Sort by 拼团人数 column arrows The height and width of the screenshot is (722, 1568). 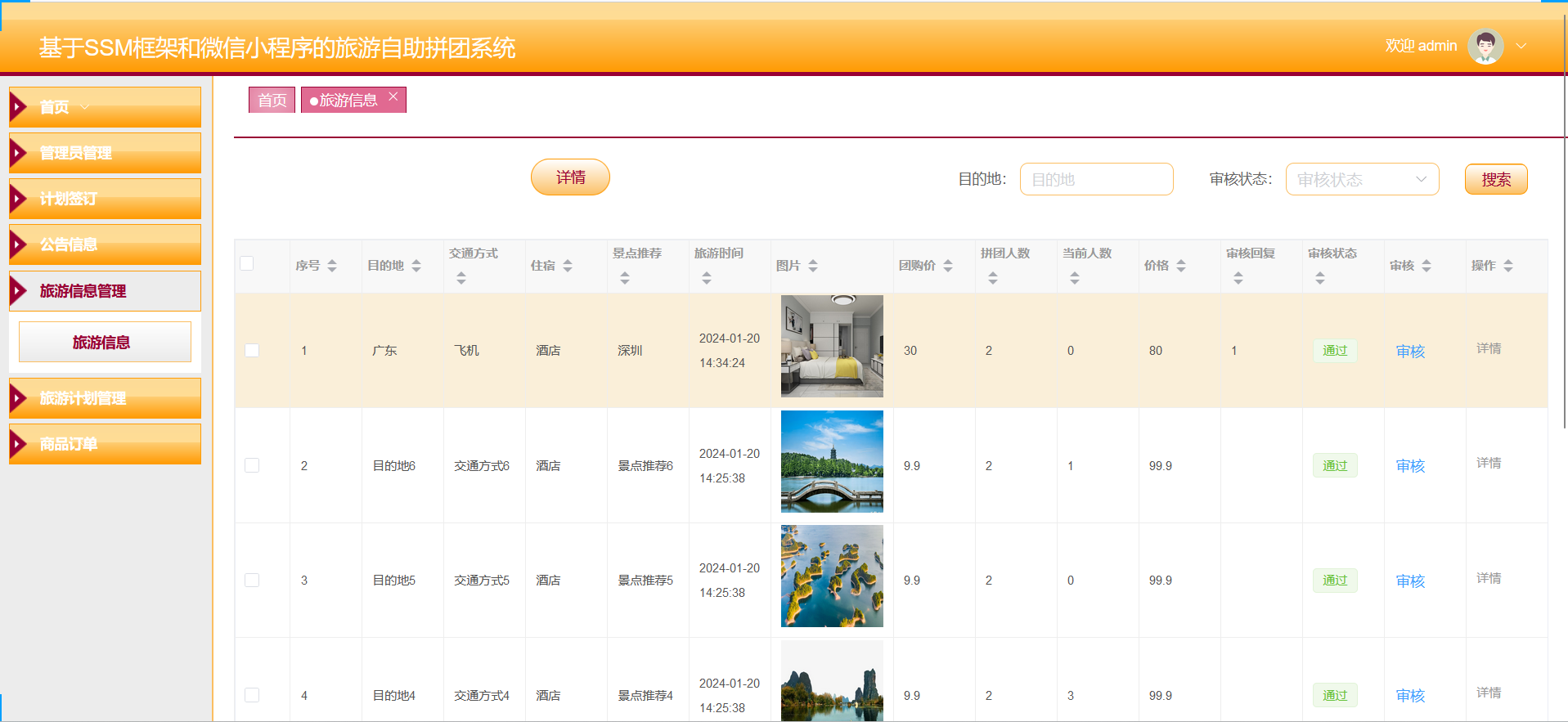point(993,278)
